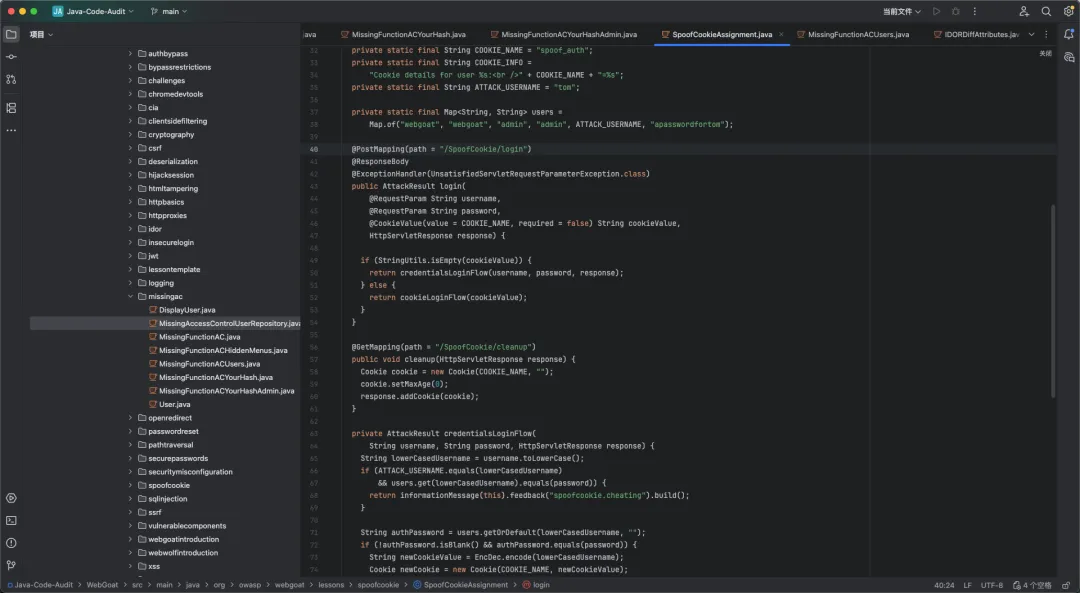Click the read-only lock icon in status bar
Screen dimensions: 1080x593
tap(1066, 585)
